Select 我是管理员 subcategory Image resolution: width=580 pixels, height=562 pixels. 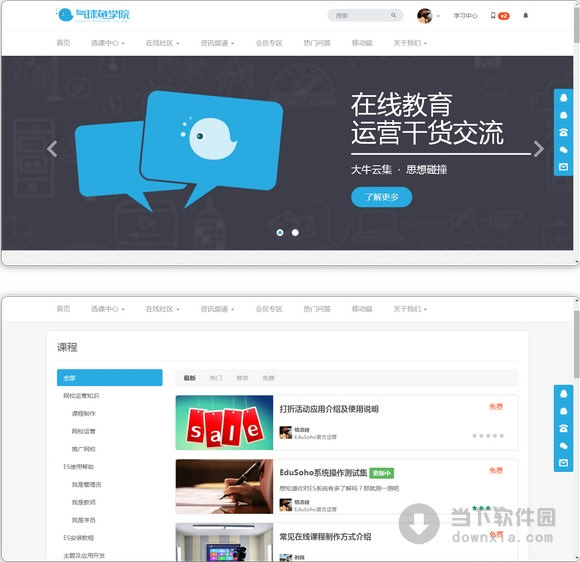87,485
